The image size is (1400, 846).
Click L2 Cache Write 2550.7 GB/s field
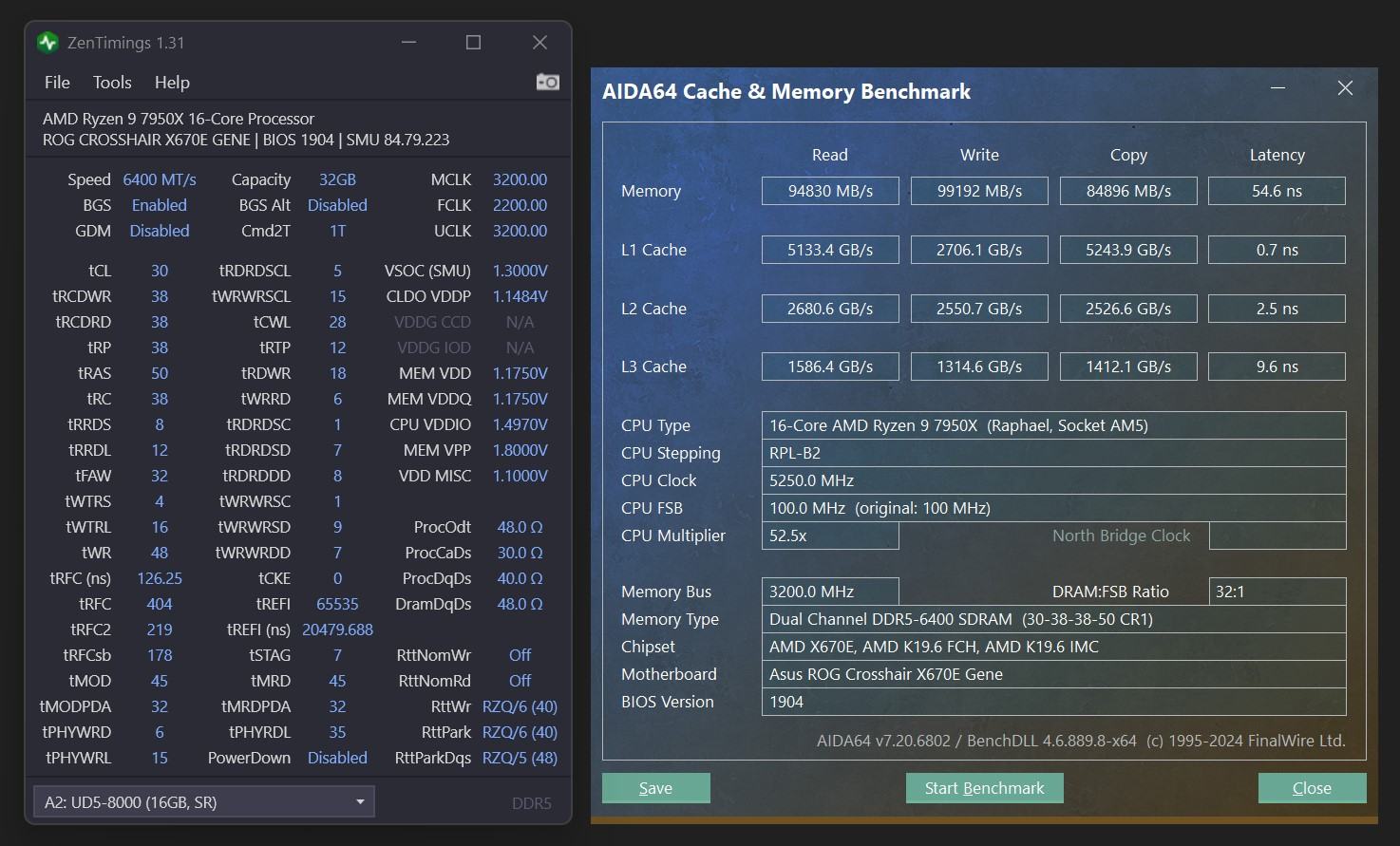point(979,309)
